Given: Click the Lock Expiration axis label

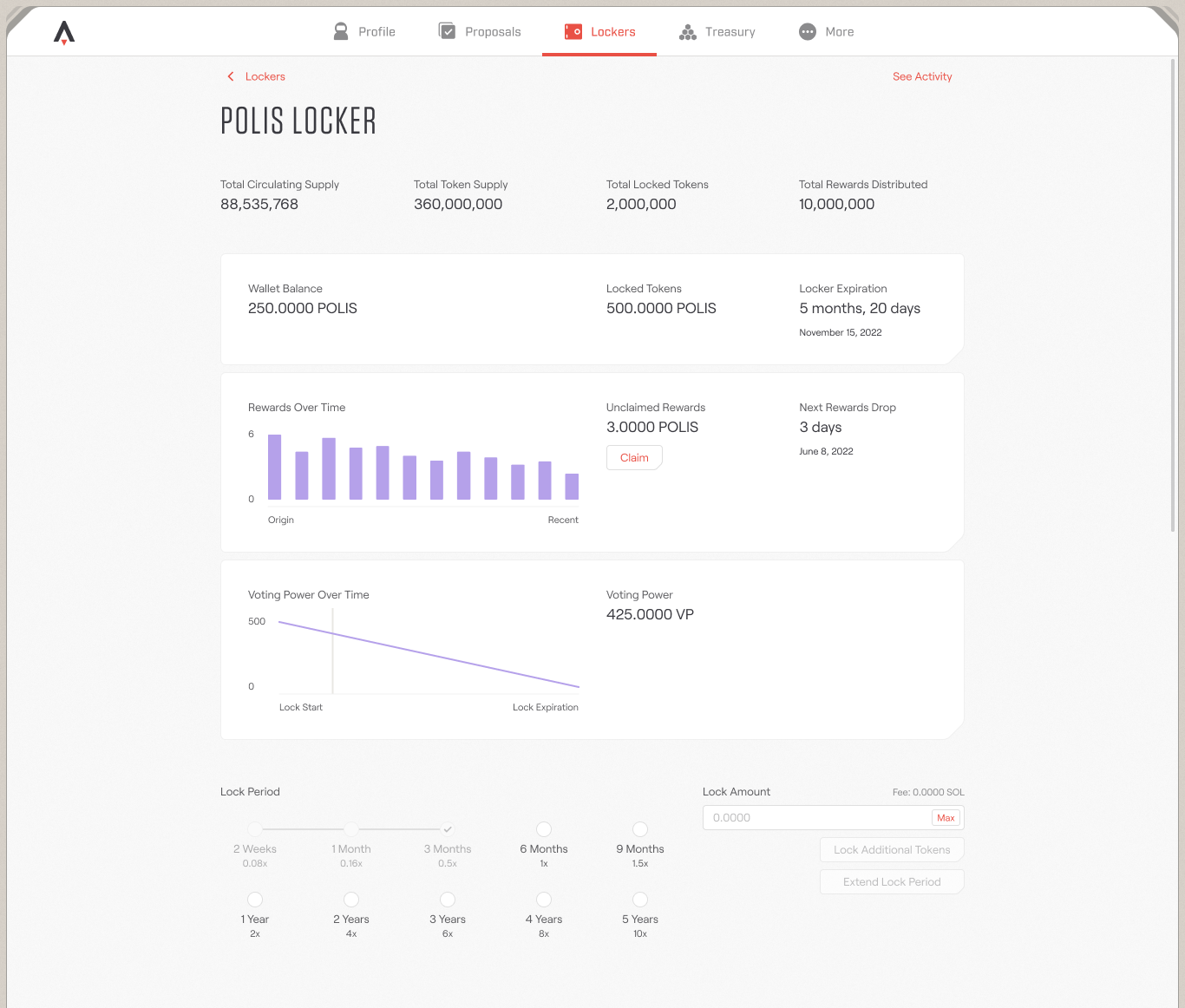Looking at the screenshot, I should [x=546, y=707].
